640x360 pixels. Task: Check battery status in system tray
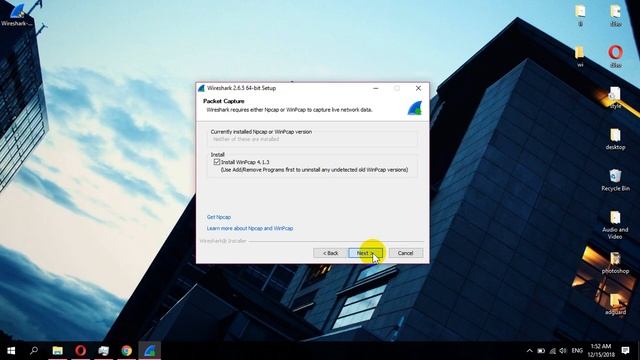[x=541, y=351]
